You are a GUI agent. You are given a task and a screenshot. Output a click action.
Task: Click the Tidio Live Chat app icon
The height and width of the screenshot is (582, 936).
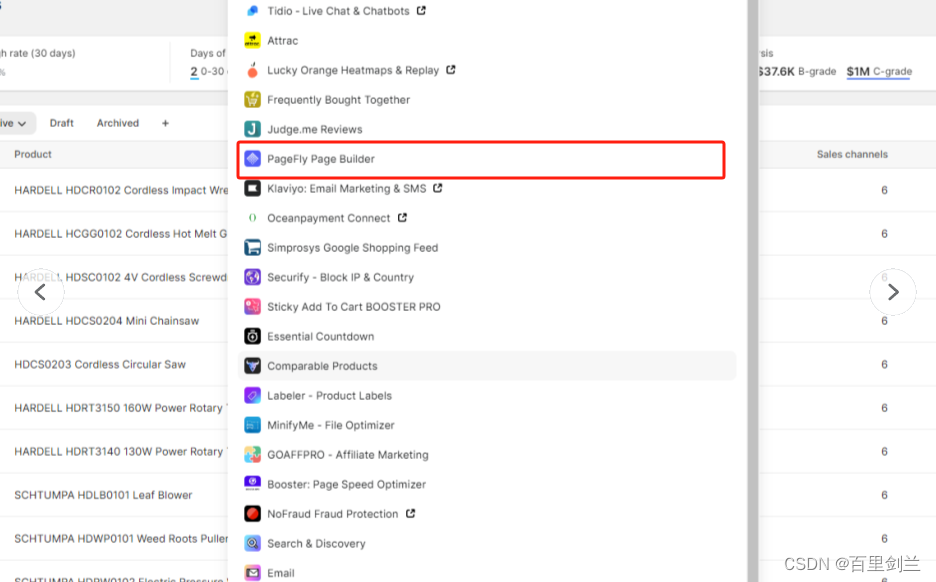pyautogui.click(x=253, y=11)
